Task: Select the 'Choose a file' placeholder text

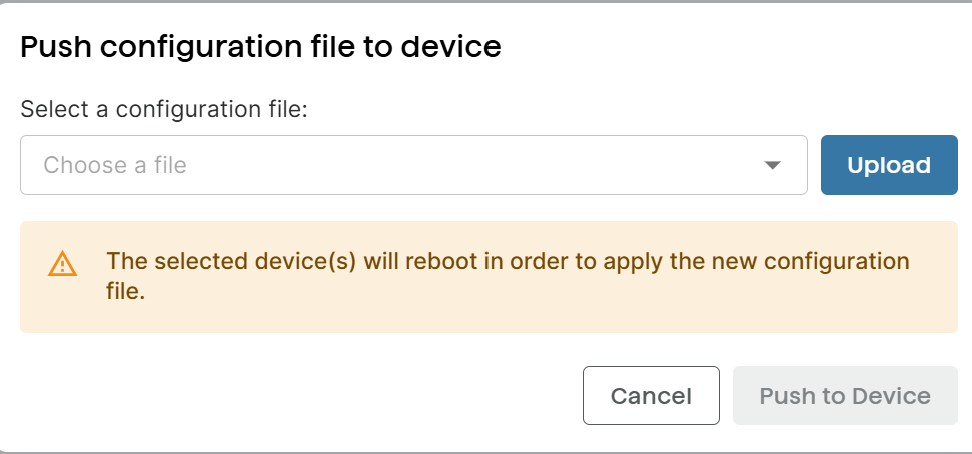Action: click(x=115, y=165)
